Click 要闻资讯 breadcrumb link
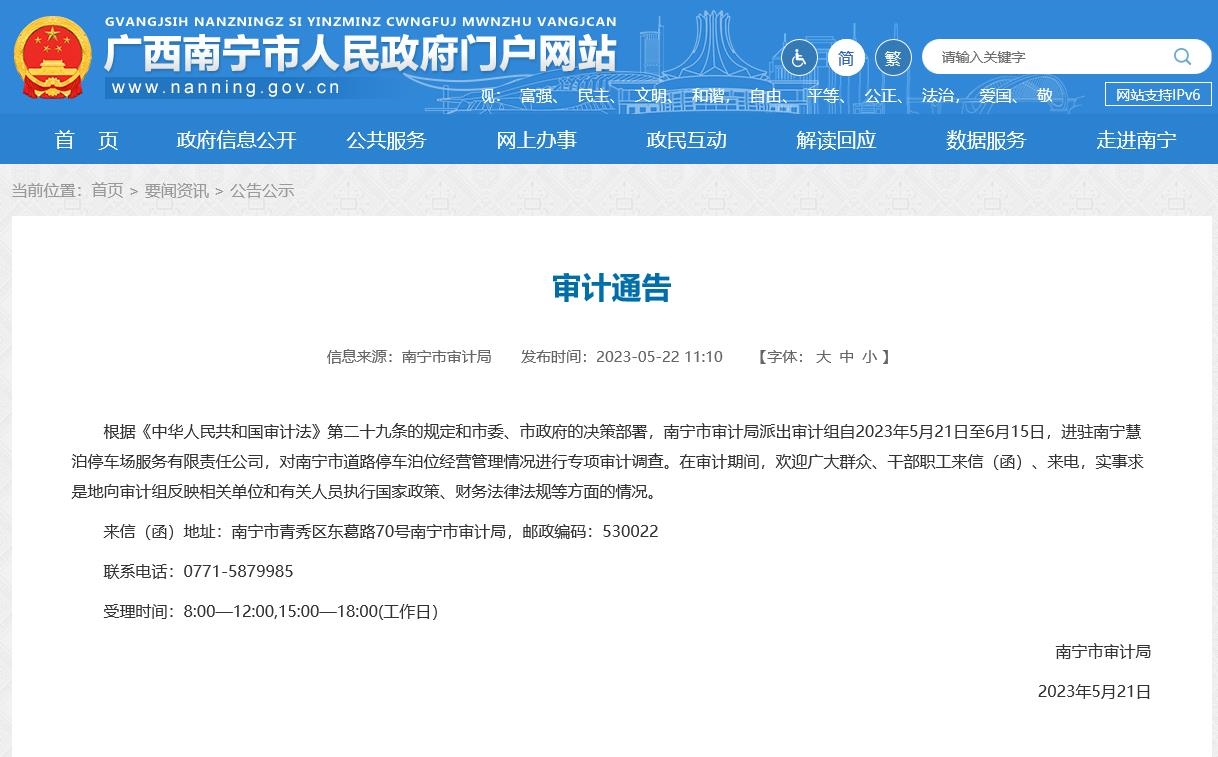Screen dimensions: 1218x757 click(x=176, y=191)
